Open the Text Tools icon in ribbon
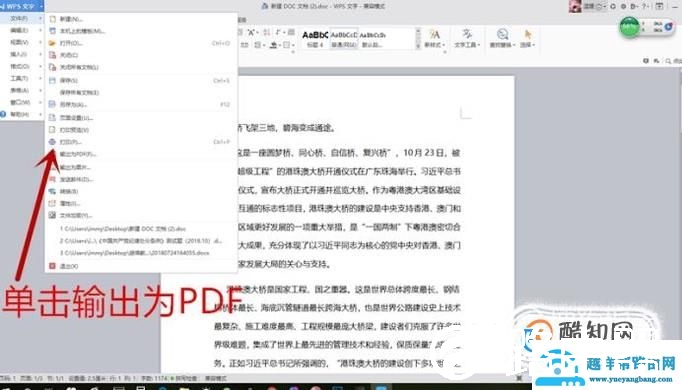Screen dimensions: 682x390 coord(467,34)
